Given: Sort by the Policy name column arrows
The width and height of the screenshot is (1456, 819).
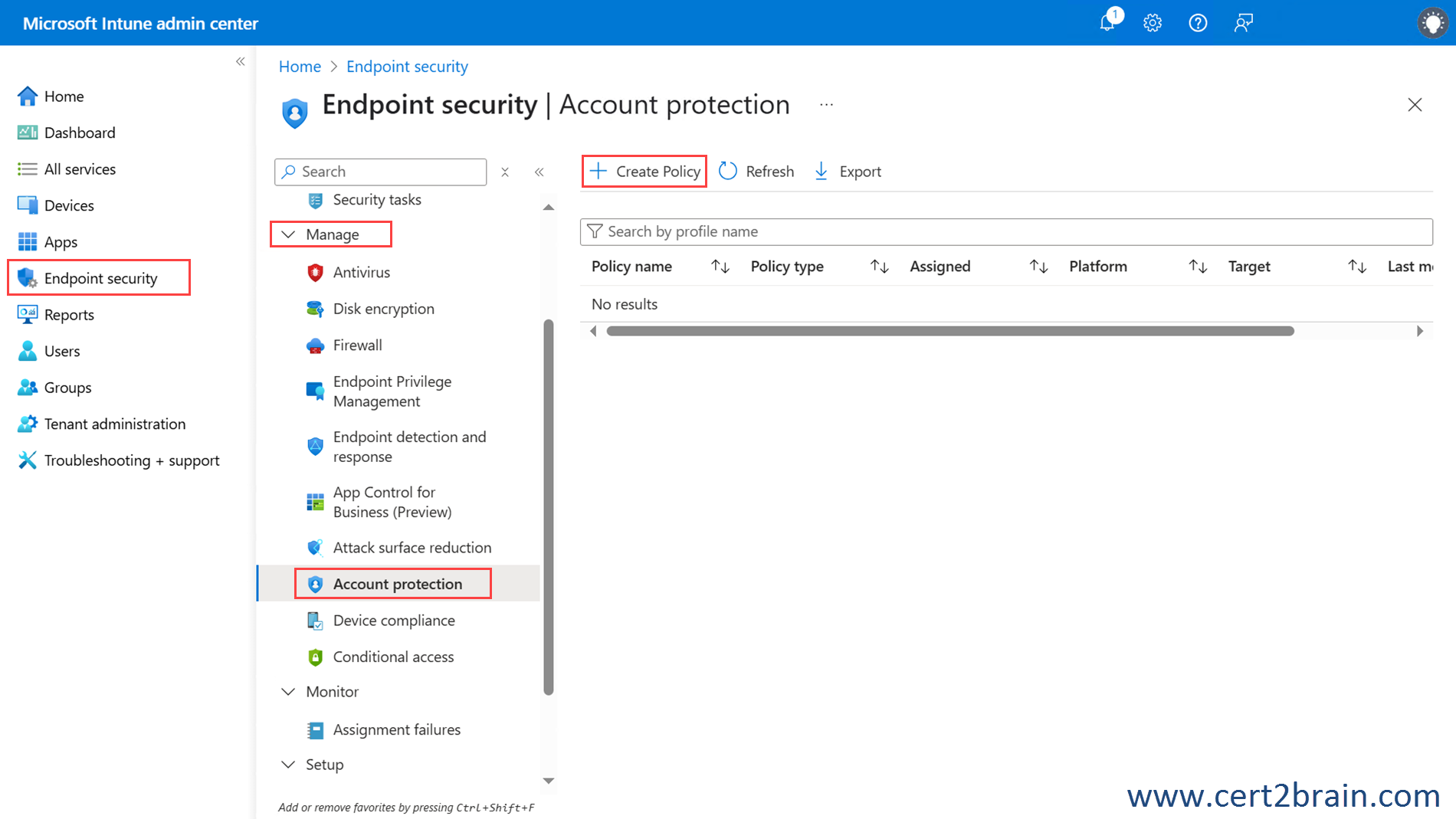Looking at the screenshot, I should [x=720, y=267].
